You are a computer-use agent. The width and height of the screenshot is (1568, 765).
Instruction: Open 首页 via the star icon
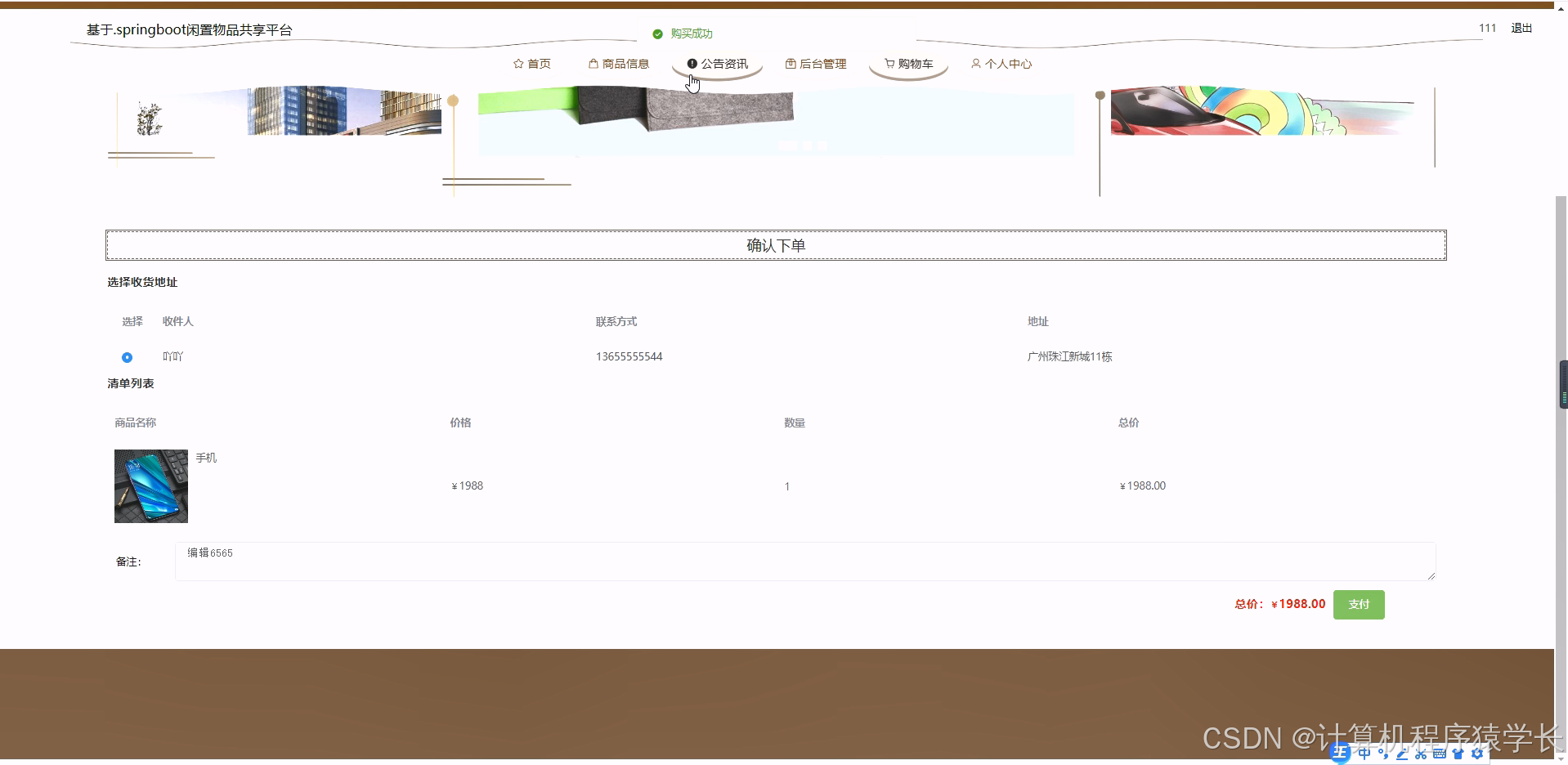coord(518,63)
